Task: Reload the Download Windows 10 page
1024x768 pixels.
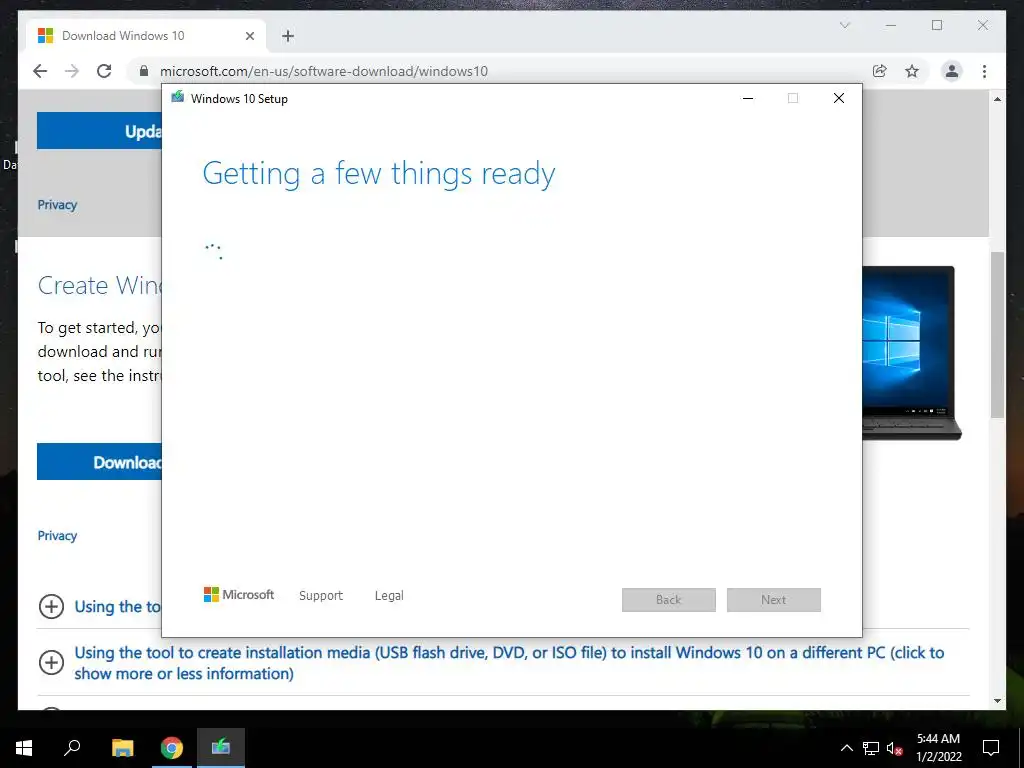Action: (104, 71)
